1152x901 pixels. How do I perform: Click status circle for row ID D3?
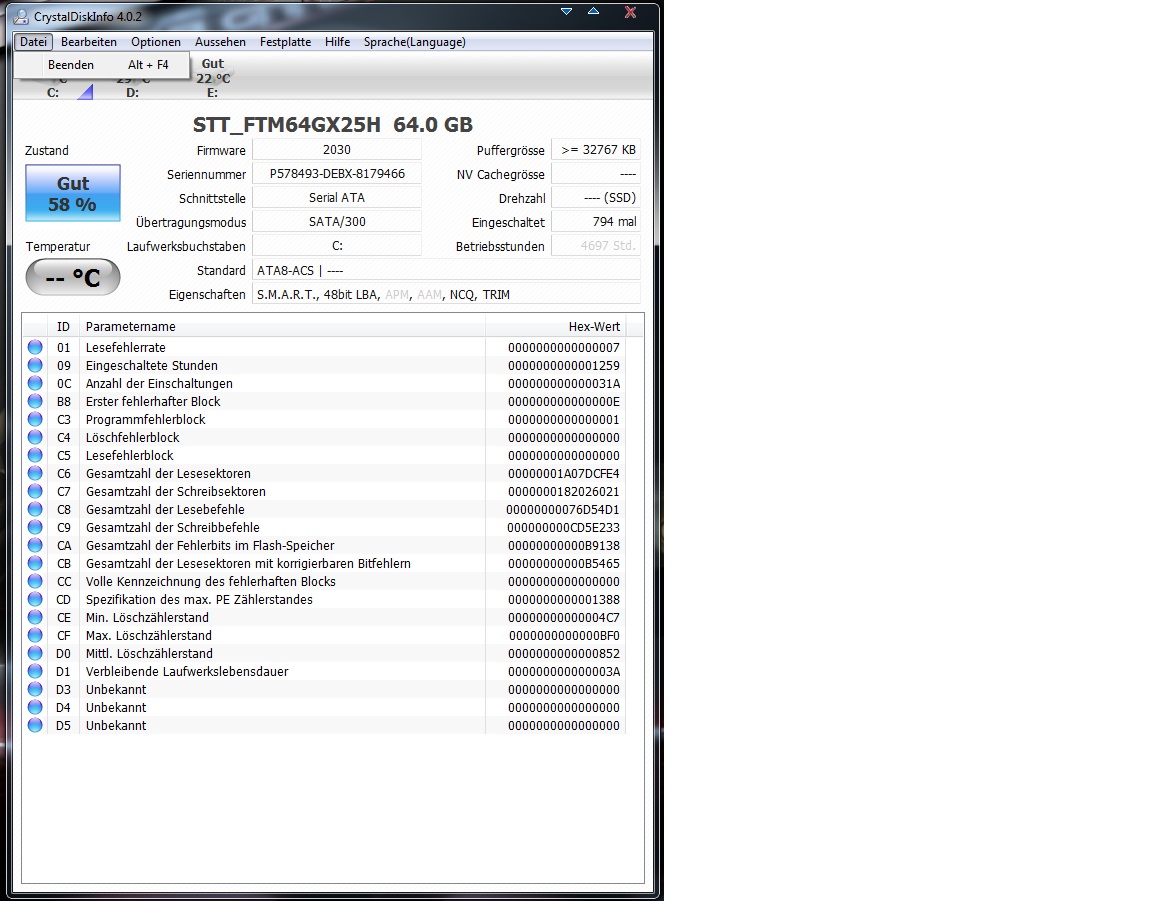coord(35,689)
